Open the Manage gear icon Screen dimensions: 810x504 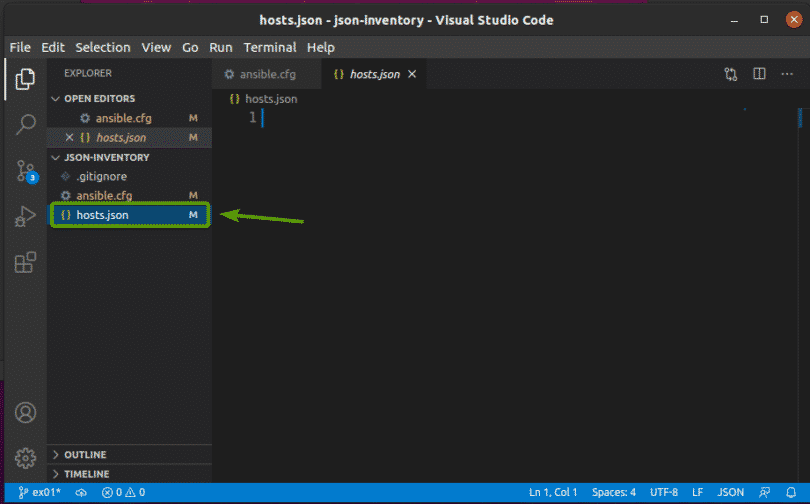[x=25, y=458]
